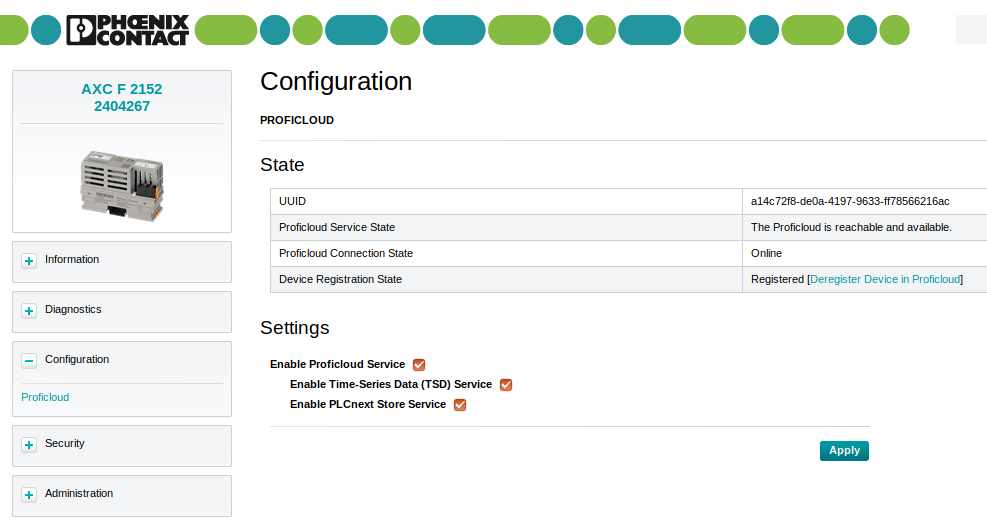Collapse the Configuration section minus icon

29,361
